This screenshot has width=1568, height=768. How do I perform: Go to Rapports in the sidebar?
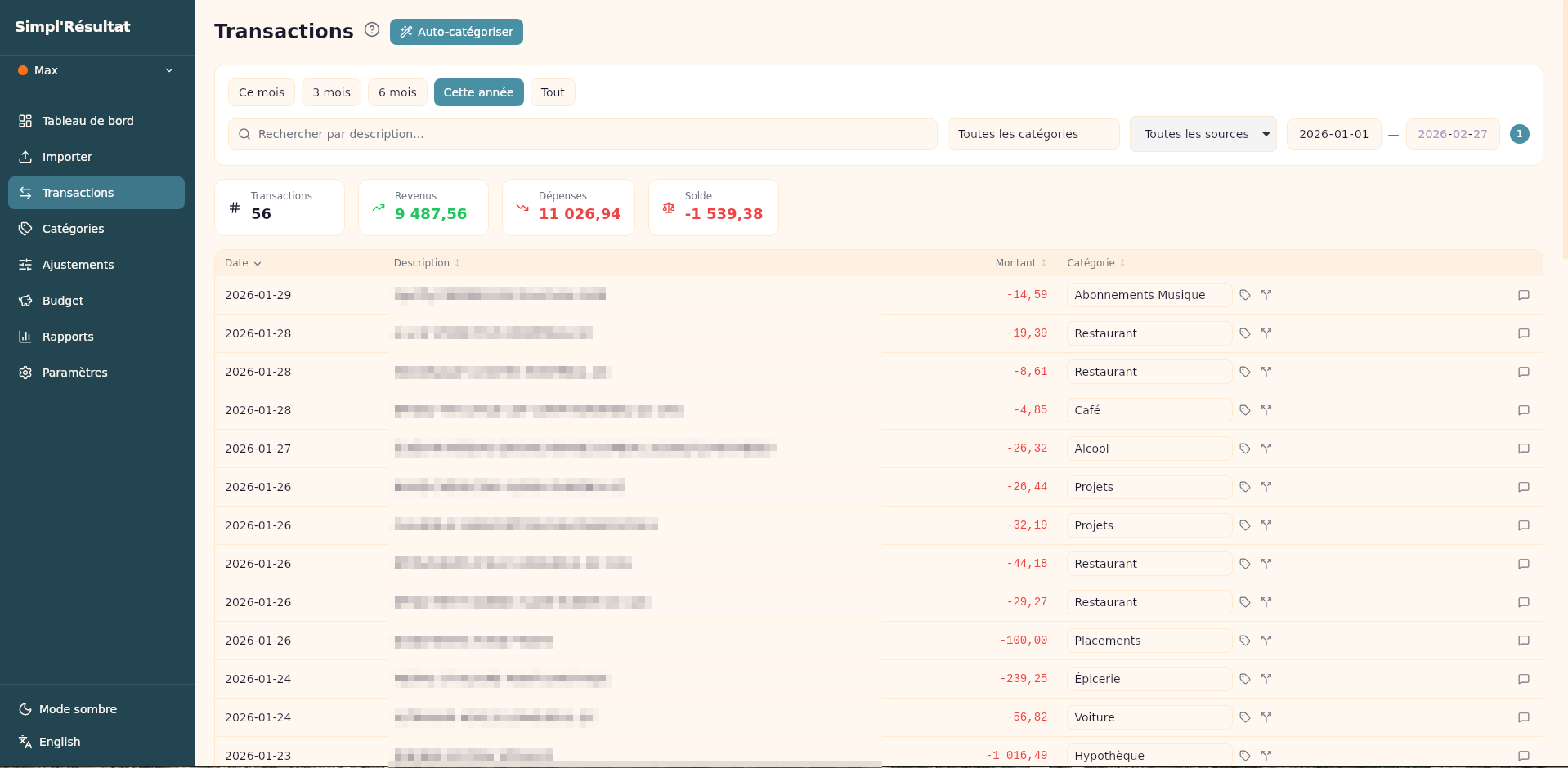coord(68,337)
